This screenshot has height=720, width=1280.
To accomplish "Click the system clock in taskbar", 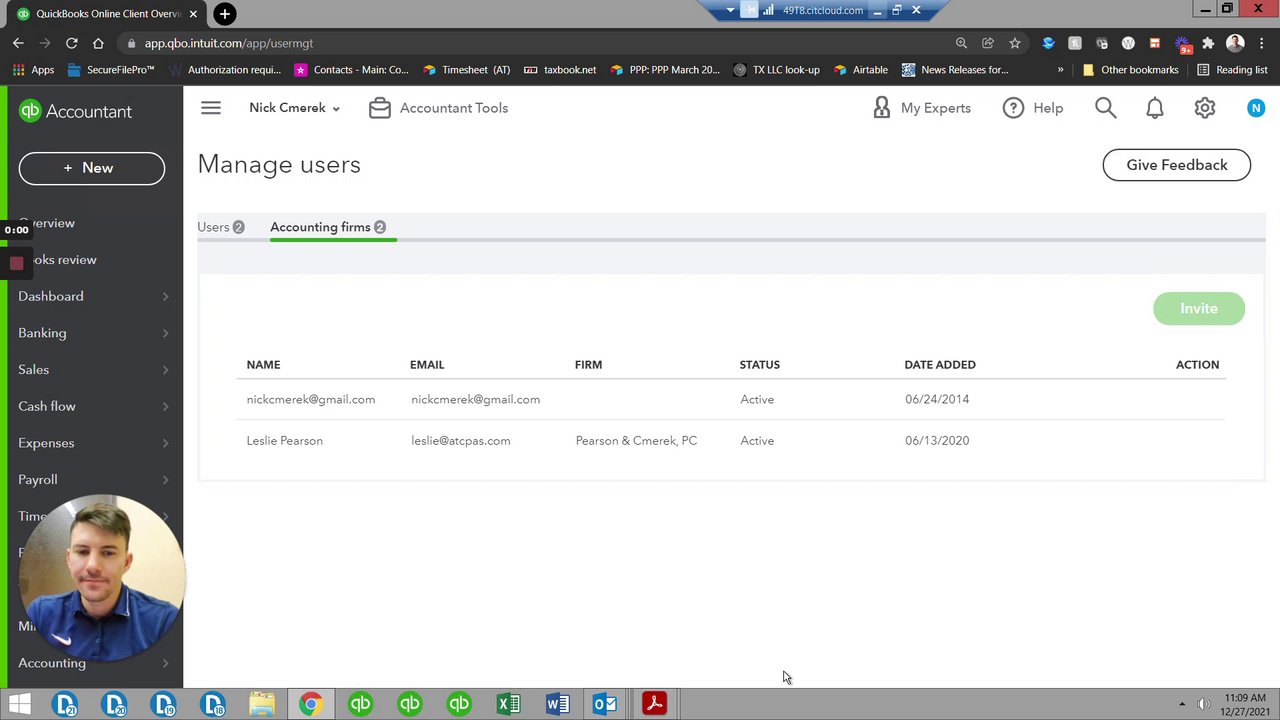I will (1245, 704).
